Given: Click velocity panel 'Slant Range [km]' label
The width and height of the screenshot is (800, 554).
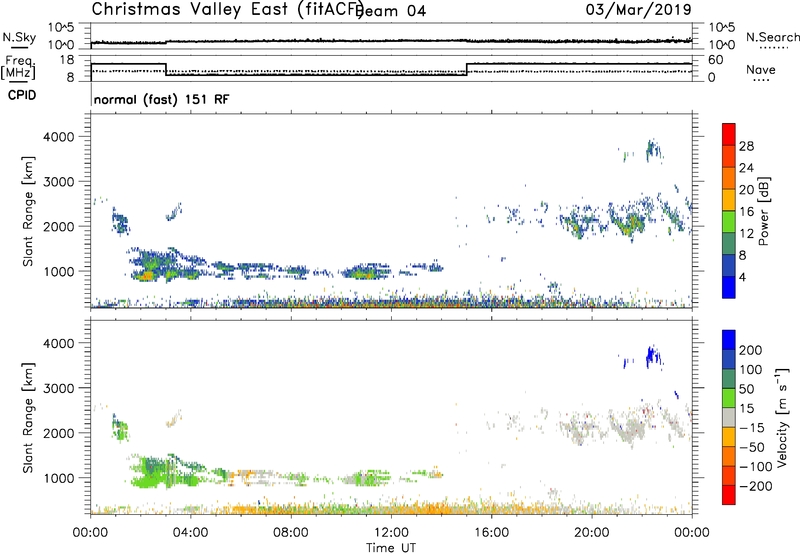Looking at the screenshot, I should point(28,418).
